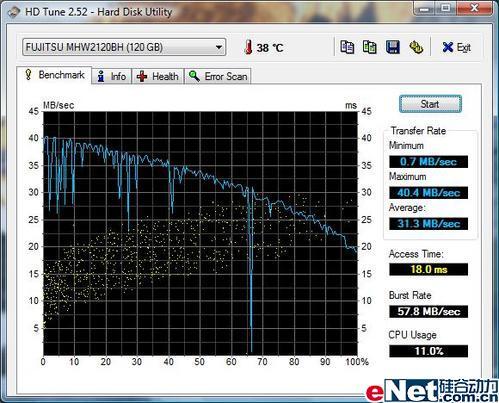Click the Exit button
The image size is (499, 403).
coord(456,47)
